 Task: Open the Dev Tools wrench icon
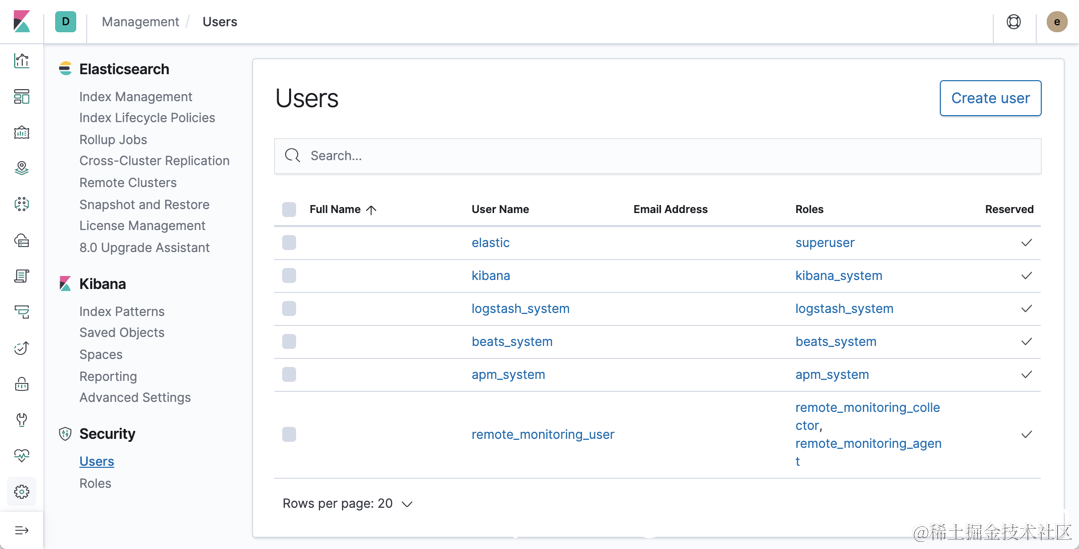click(22, 420)
